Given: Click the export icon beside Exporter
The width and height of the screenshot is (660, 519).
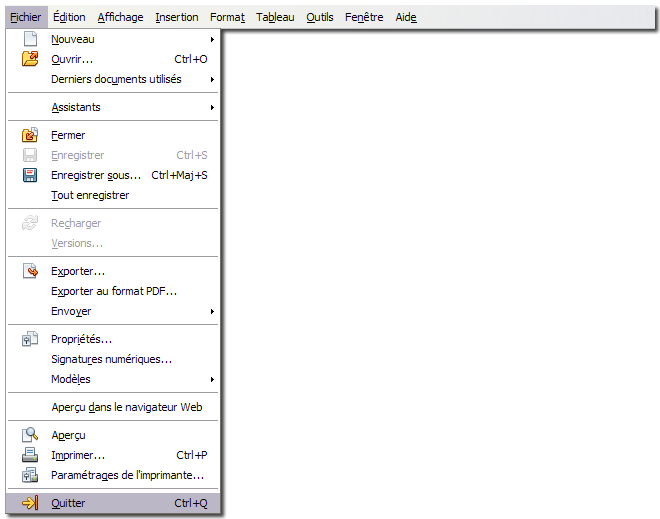Looking at the screenshot, I should (30, 271).
